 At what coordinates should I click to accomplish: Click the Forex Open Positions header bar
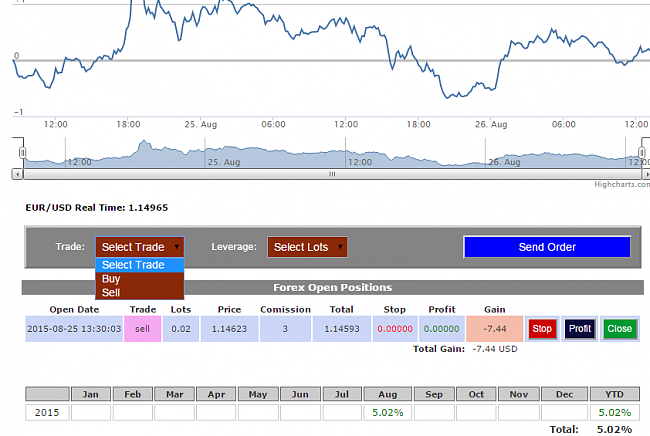[x=332, y=288]
